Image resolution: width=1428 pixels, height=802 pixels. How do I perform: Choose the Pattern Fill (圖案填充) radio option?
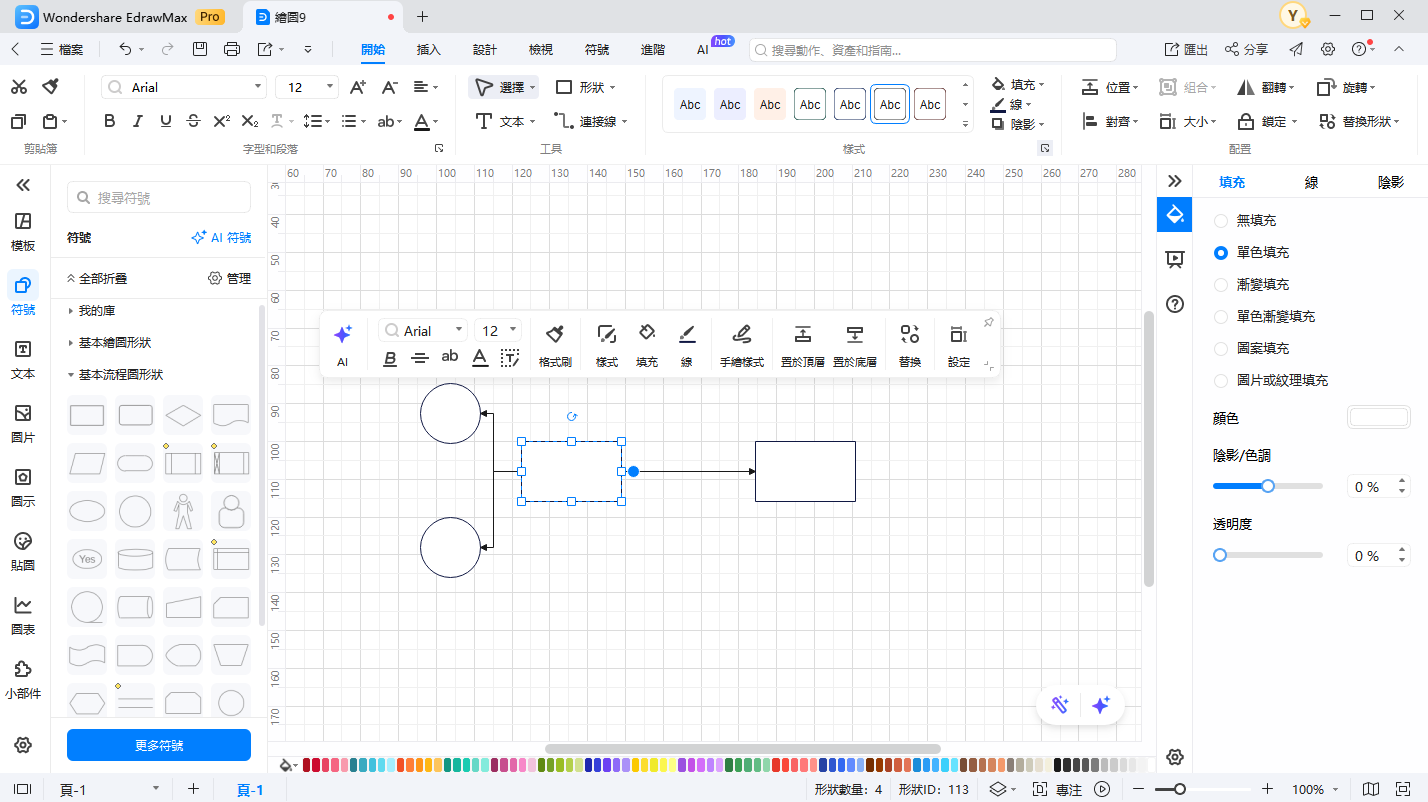1221,349
